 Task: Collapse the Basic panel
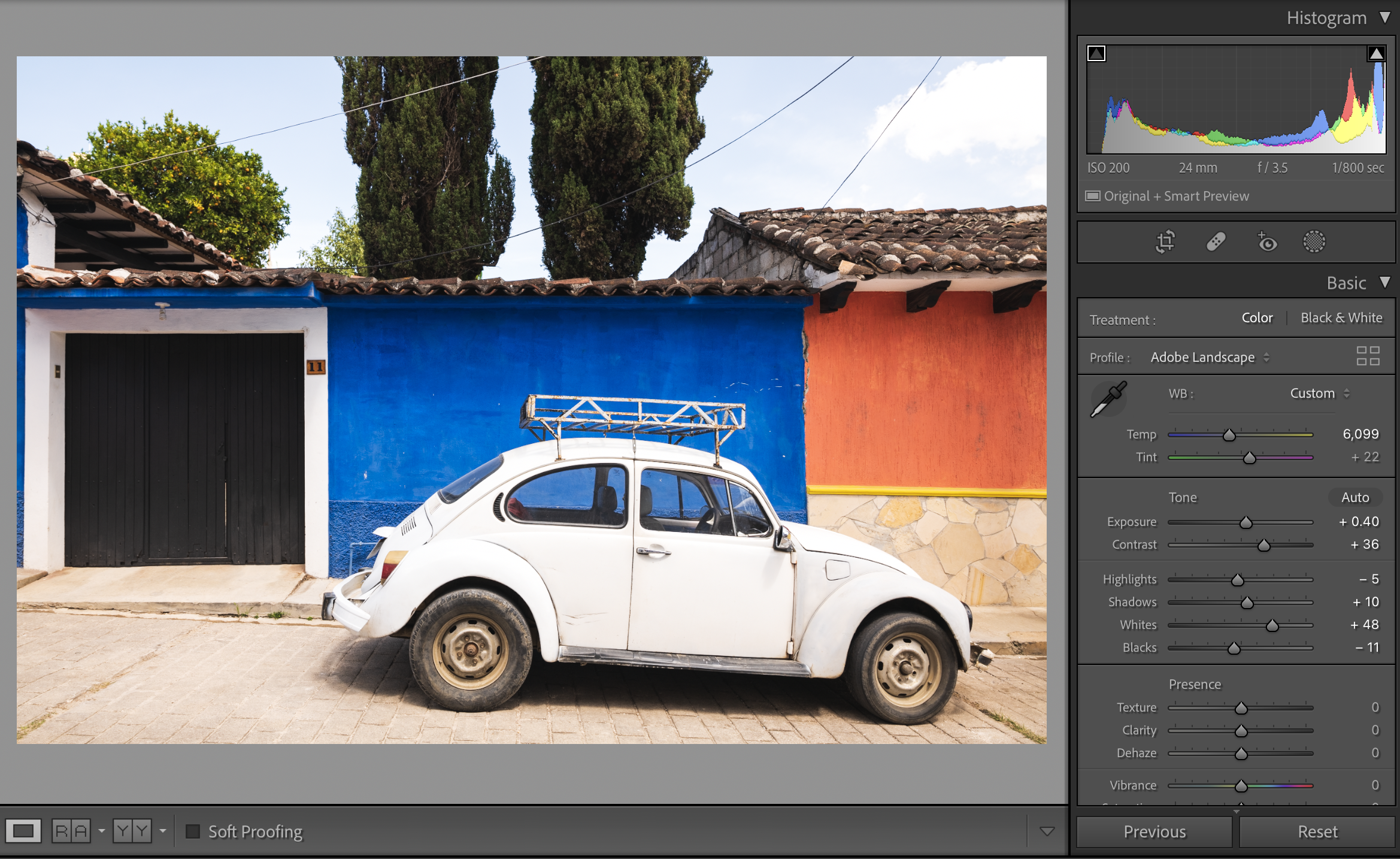(1384, 283)
